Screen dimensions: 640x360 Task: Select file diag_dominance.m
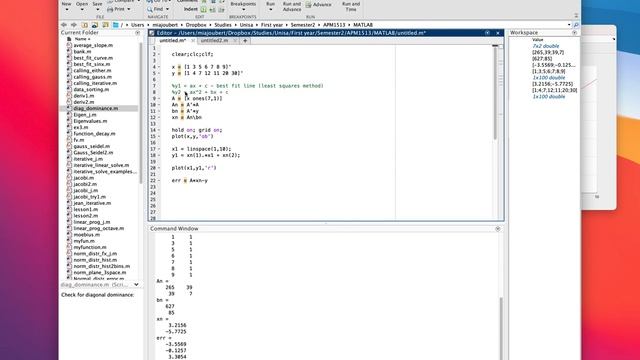(x=96, y=108)
